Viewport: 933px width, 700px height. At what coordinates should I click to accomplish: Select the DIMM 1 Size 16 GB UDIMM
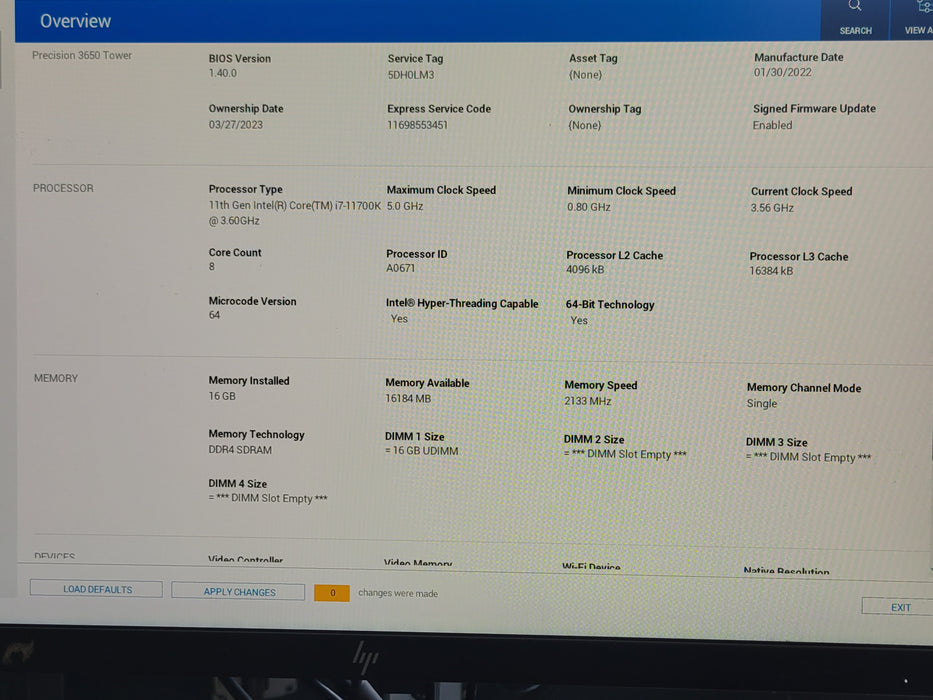point(421,451)
